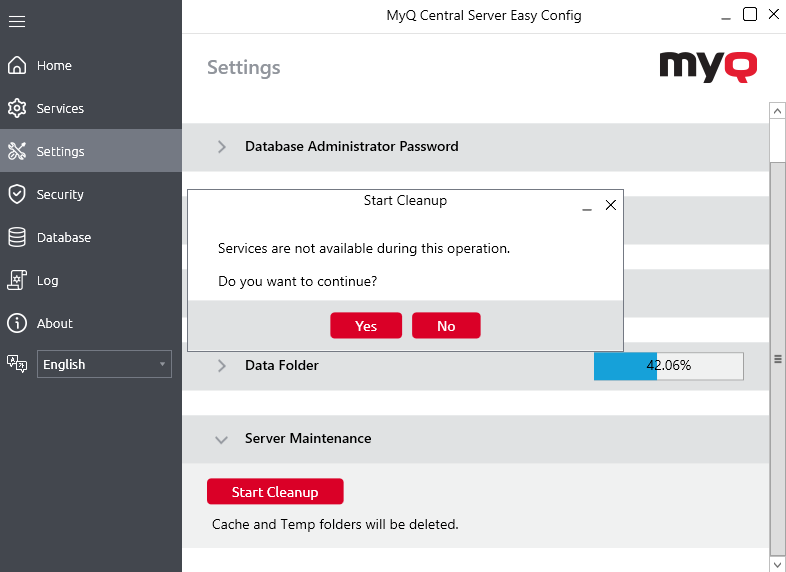Open the Database menu item
The image size is (786, 572).
64,238
